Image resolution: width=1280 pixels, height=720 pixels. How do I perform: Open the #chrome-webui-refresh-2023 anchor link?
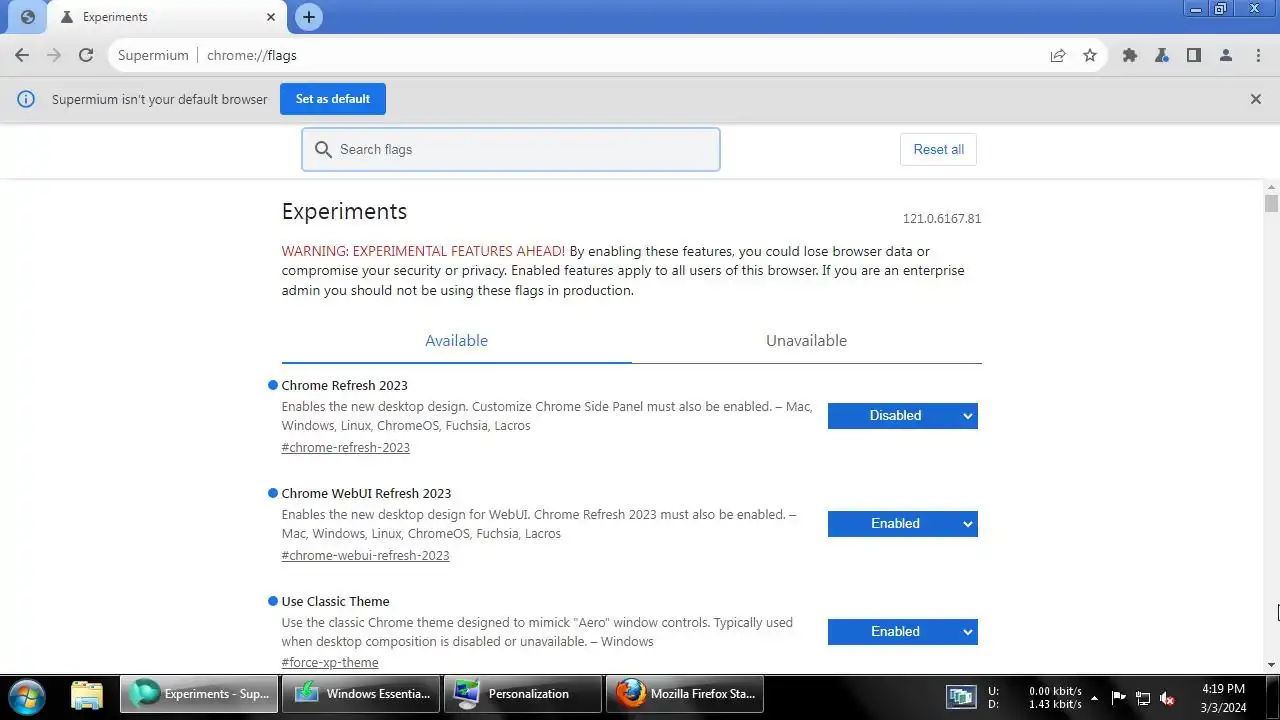click(366, 556)
